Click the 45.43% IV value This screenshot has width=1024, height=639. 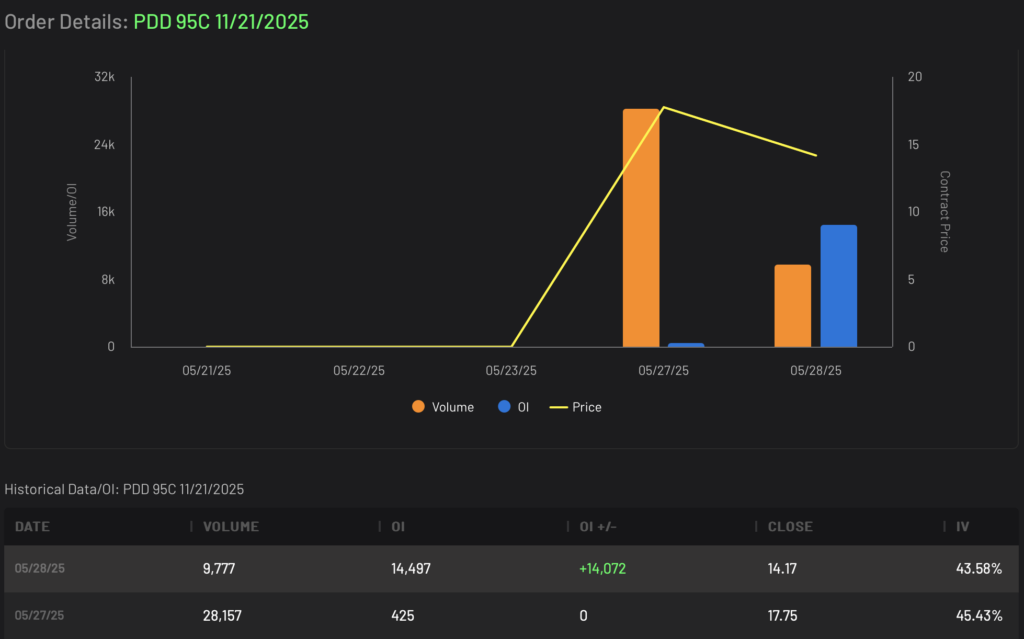tap(978, 615)
